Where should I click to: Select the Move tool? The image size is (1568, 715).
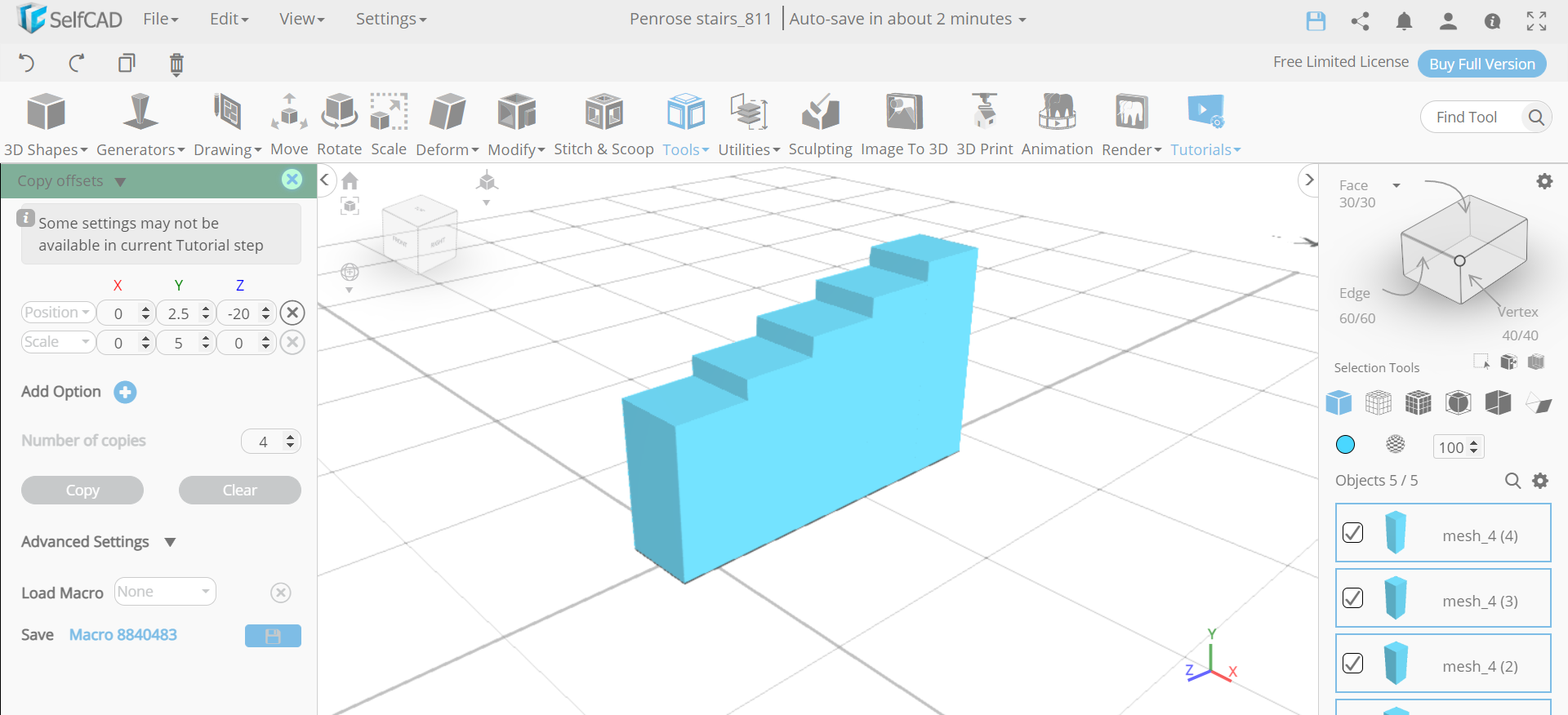coord(289,125)
